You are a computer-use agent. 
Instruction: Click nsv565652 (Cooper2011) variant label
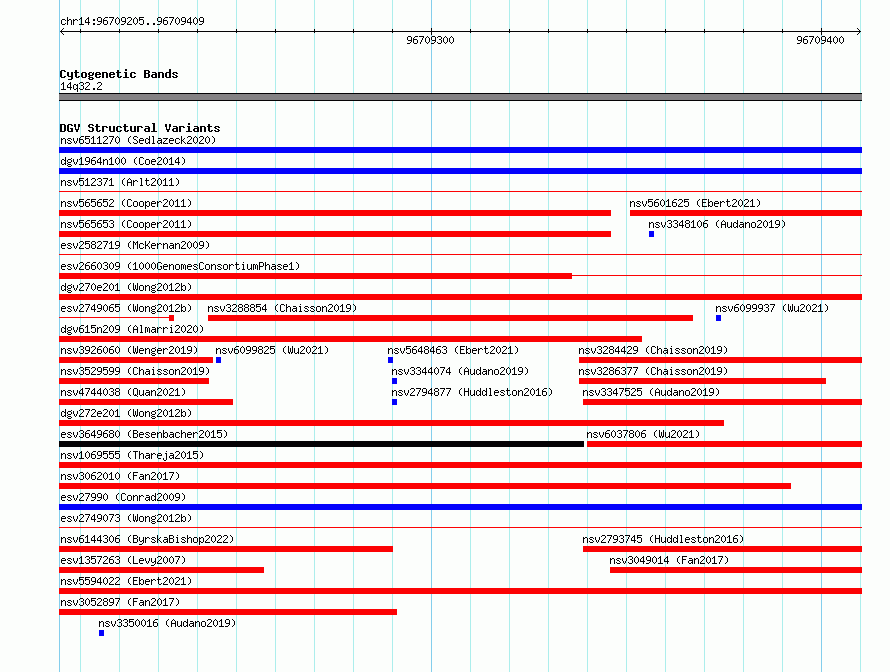126,203
